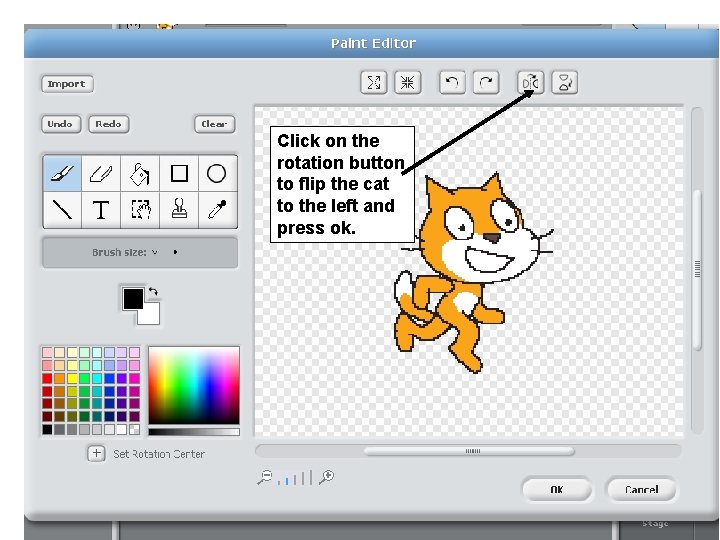
Task: Click the Import button
Action: (67, 84)
